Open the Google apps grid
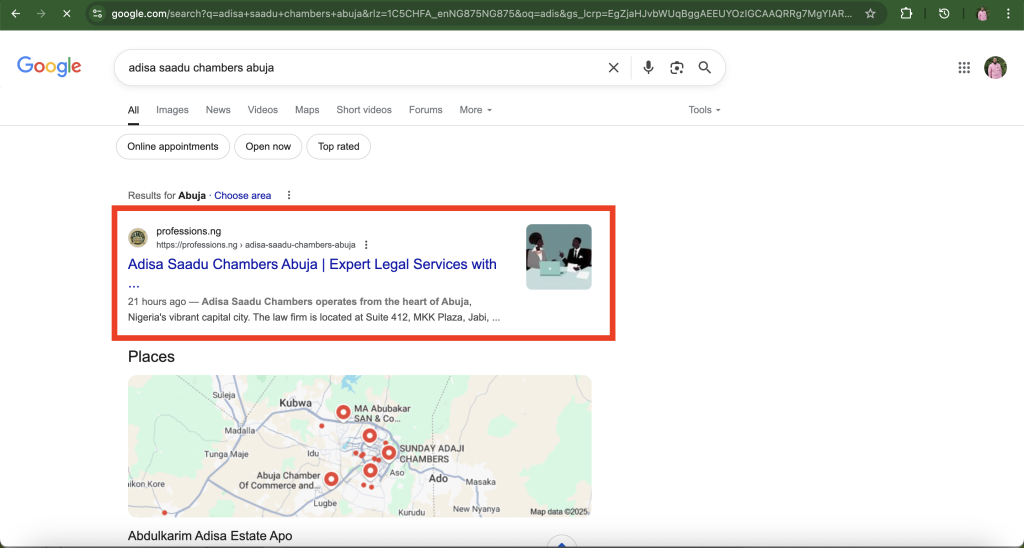Image resolution: width=1024 pixels, height=548 pixels. click(x=964, y=67)
